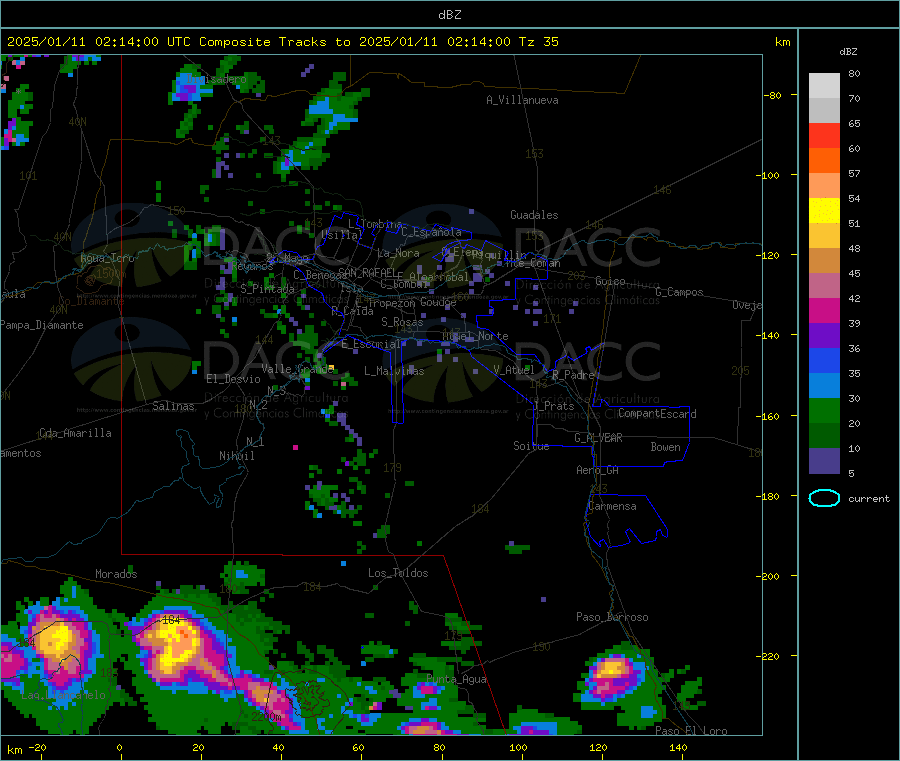Click the yellow storm core labeled 184
Image resolution: width=900 pixels, height=761 pixels.
click(x=175, y=643)
